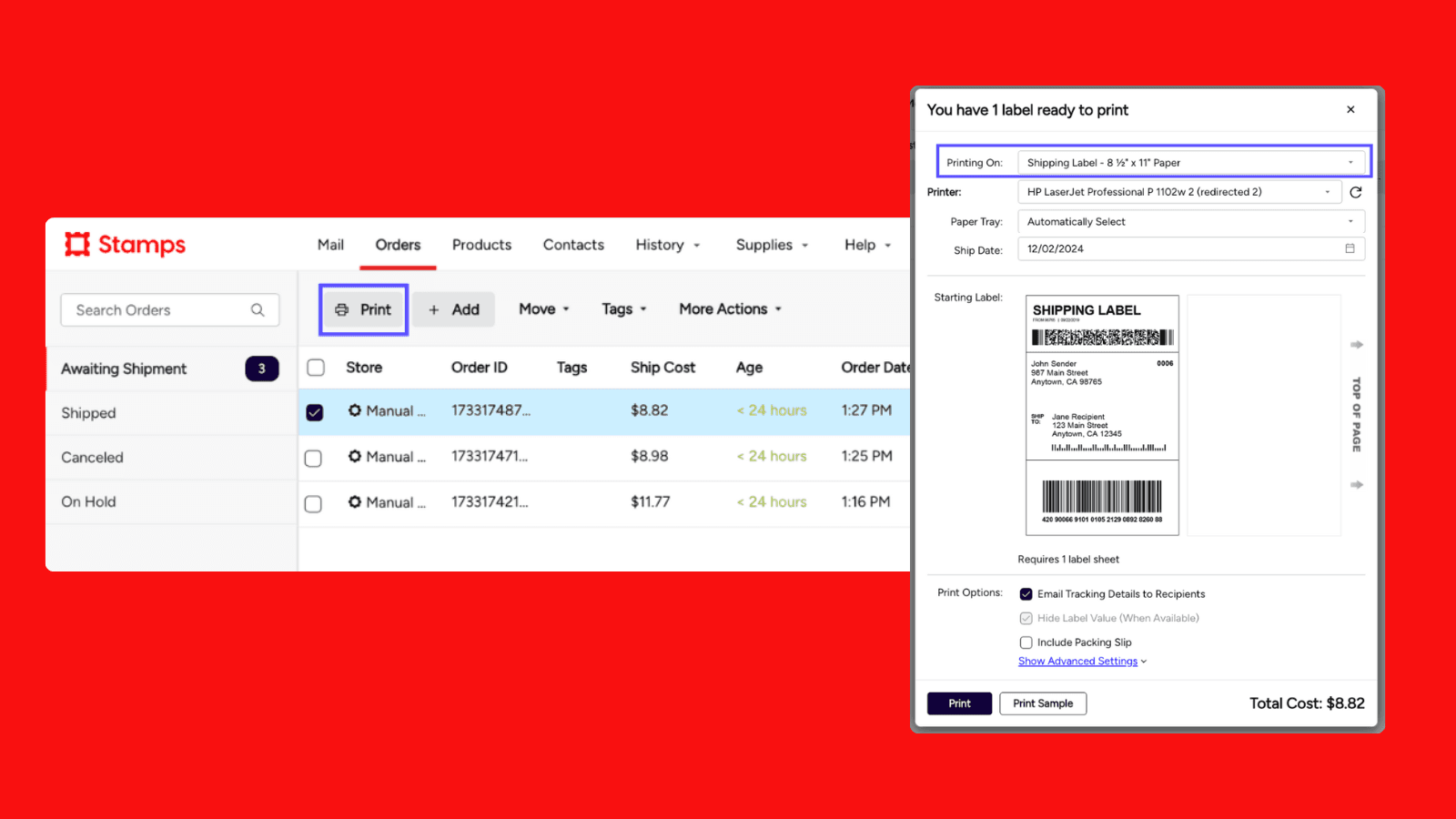Click the plus icon in the Add button
Image resolution: width=1456 pixels, height=819 pixels.
coord(434,308)
